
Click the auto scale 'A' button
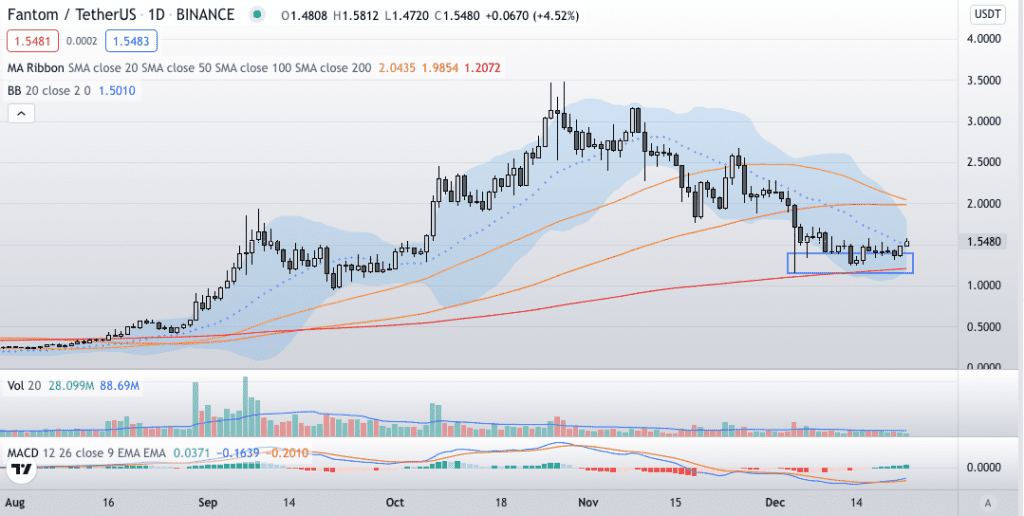(988, 503)
